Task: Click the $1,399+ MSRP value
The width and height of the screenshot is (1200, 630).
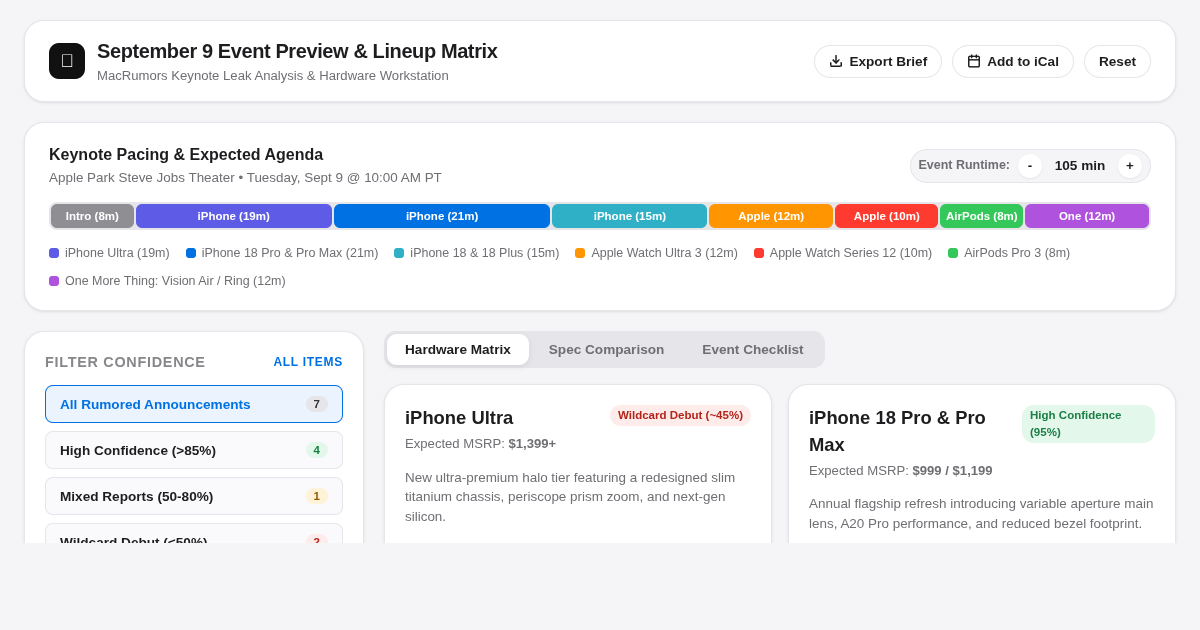Action: tap(532, 443)
